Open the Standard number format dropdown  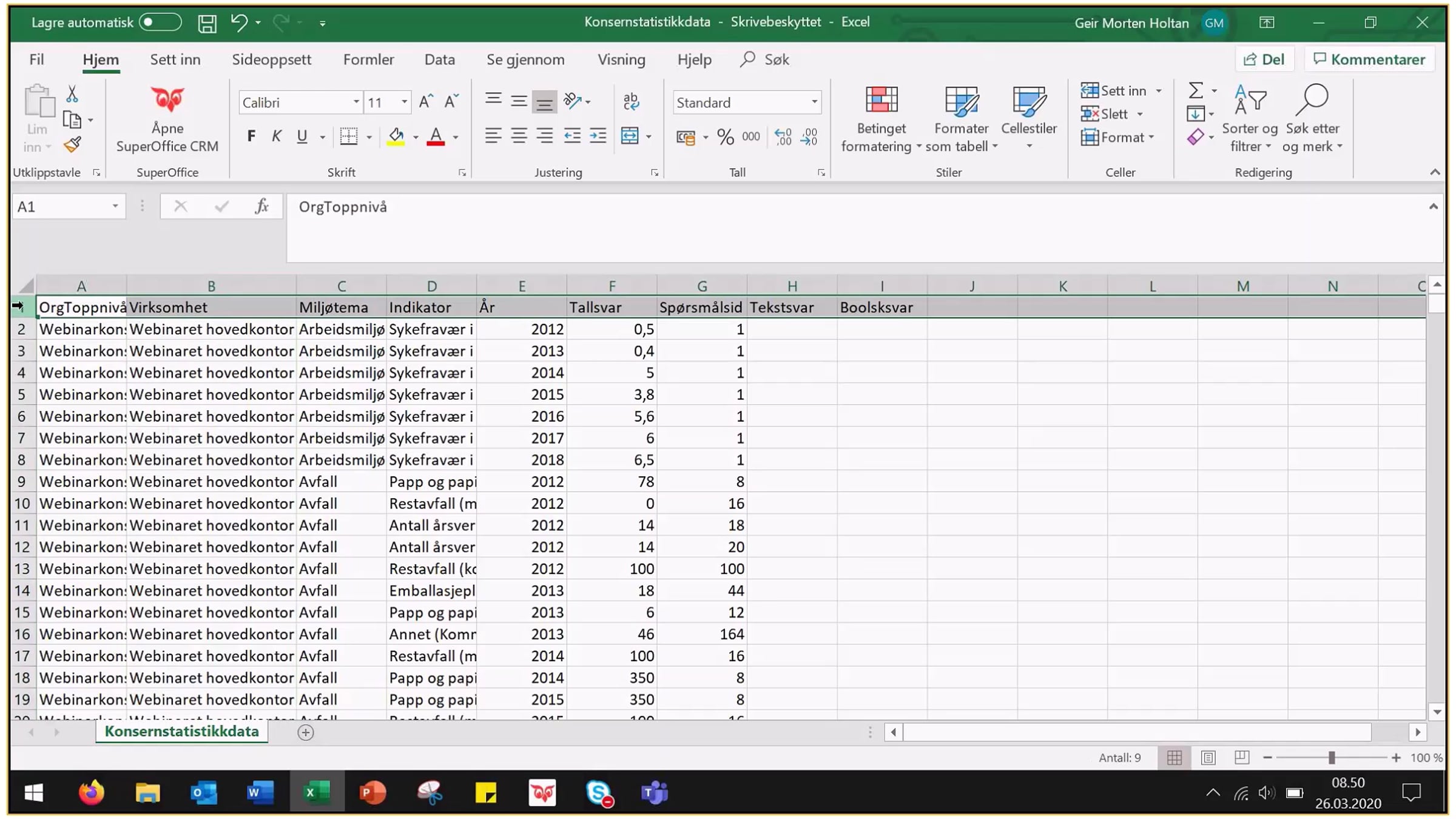pyautogui.click(x=814, y=103)
